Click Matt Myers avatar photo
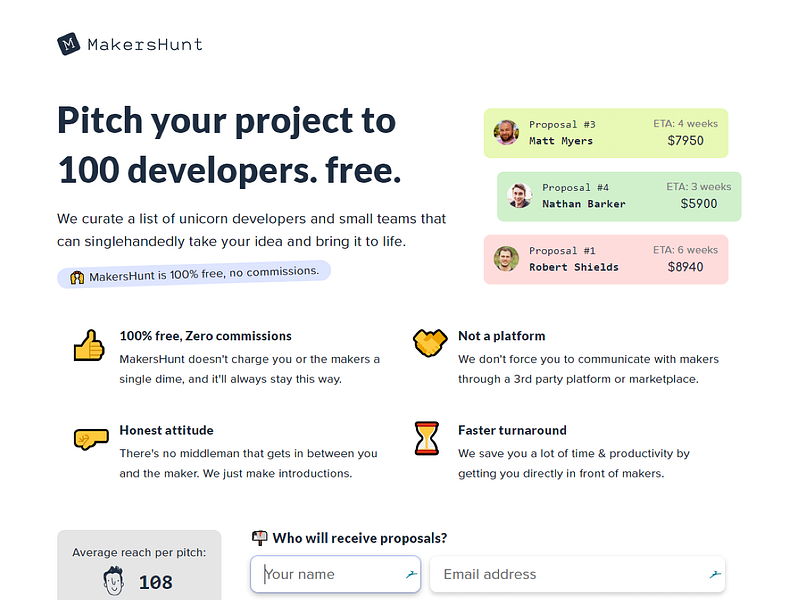The width and height of the screenshot is (800, 600). [x=506, y=133]
